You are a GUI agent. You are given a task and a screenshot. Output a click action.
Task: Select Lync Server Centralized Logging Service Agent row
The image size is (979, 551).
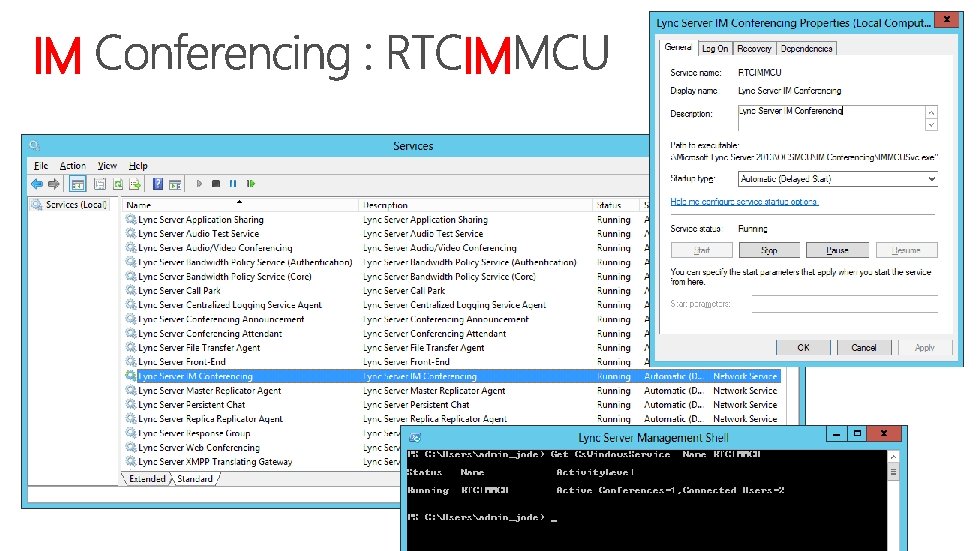pos(387,305)
